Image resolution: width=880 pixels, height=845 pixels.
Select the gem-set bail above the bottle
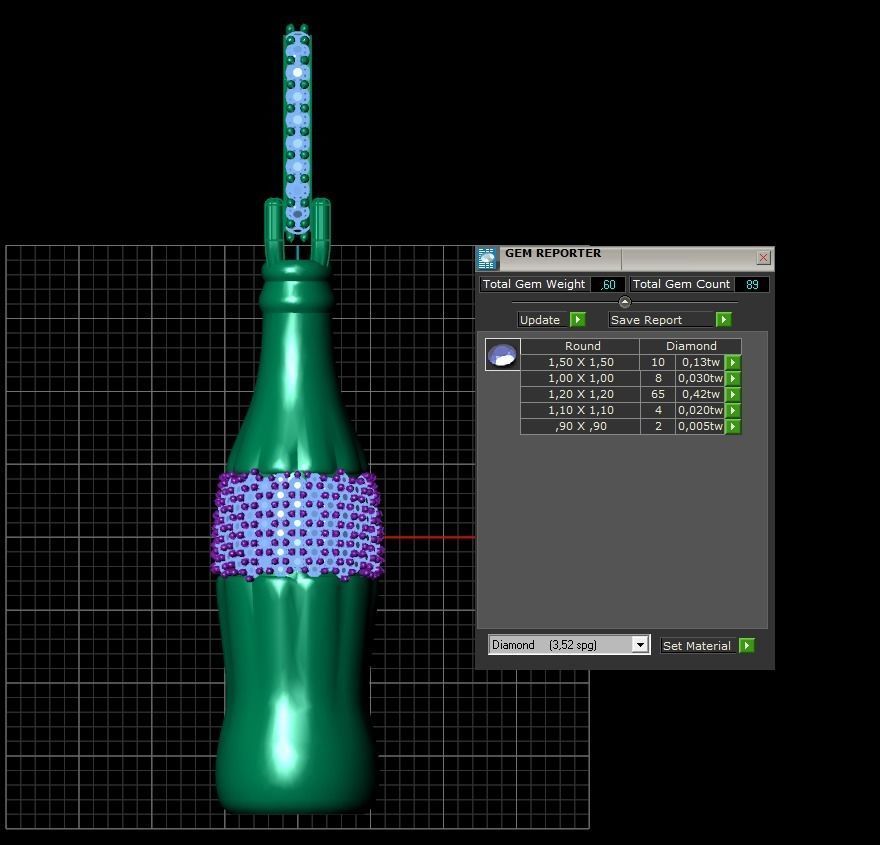pos(297,132)
